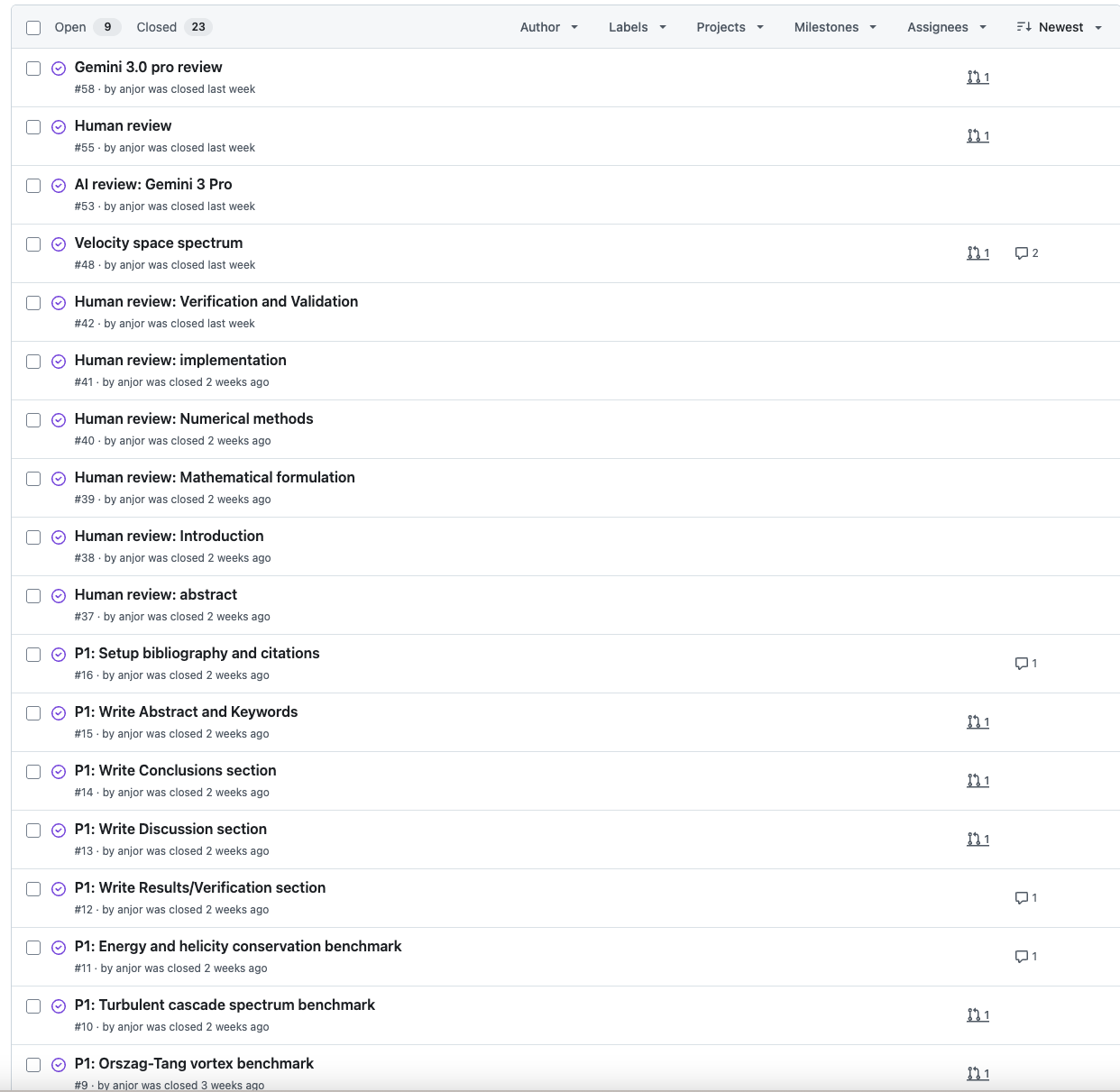Open the linked pull request icon on Human review #55
Image resolution: width=1120 pixels, height=1092 pixels.
pos(978,135)
